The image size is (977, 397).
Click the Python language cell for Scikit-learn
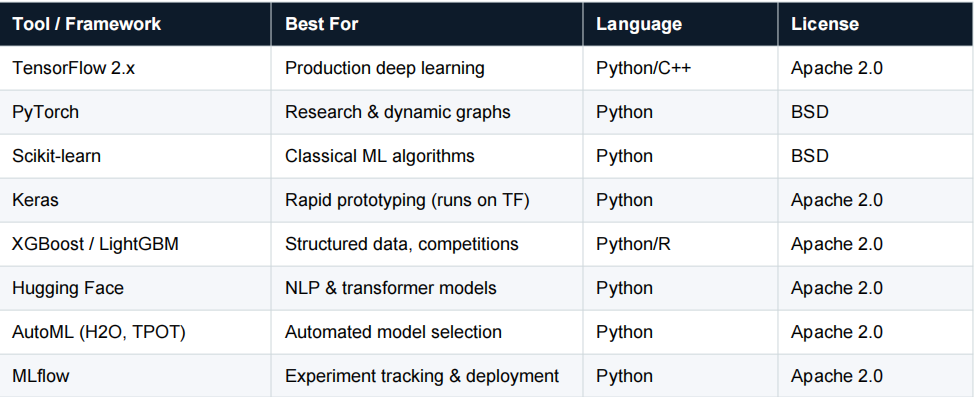pyautogui.click(x=680, y=156)
